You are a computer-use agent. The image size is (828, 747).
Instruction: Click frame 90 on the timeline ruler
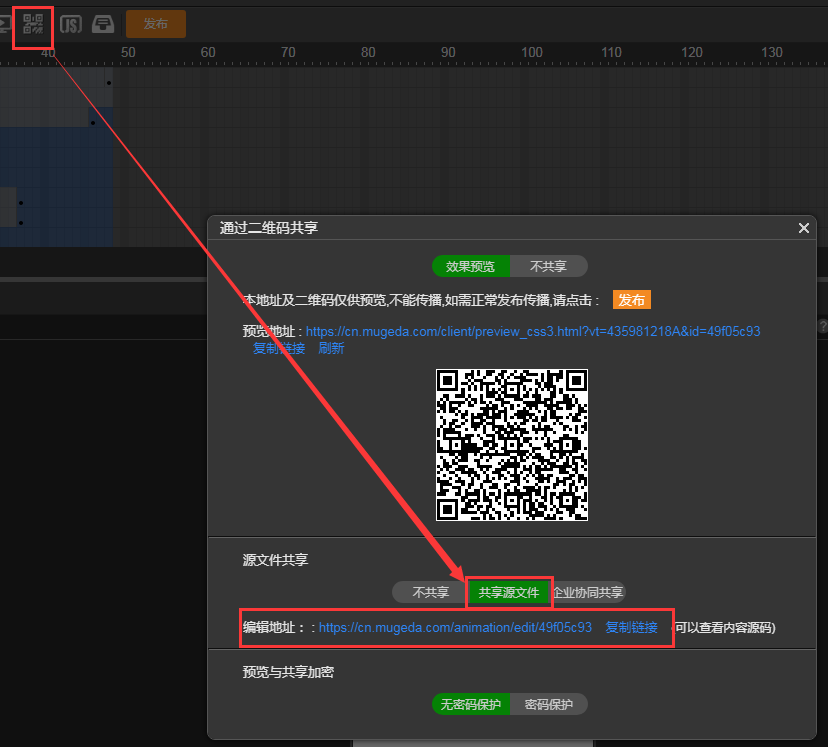tap(448, 52)
